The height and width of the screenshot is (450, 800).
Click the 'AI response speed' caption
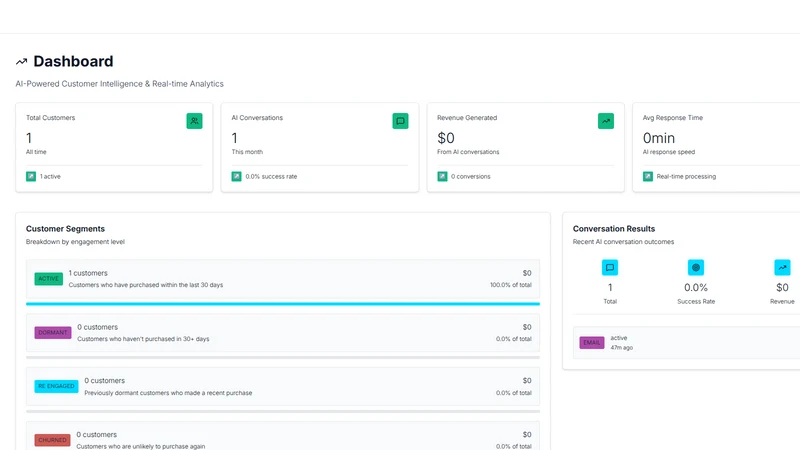tap(668, 152)
